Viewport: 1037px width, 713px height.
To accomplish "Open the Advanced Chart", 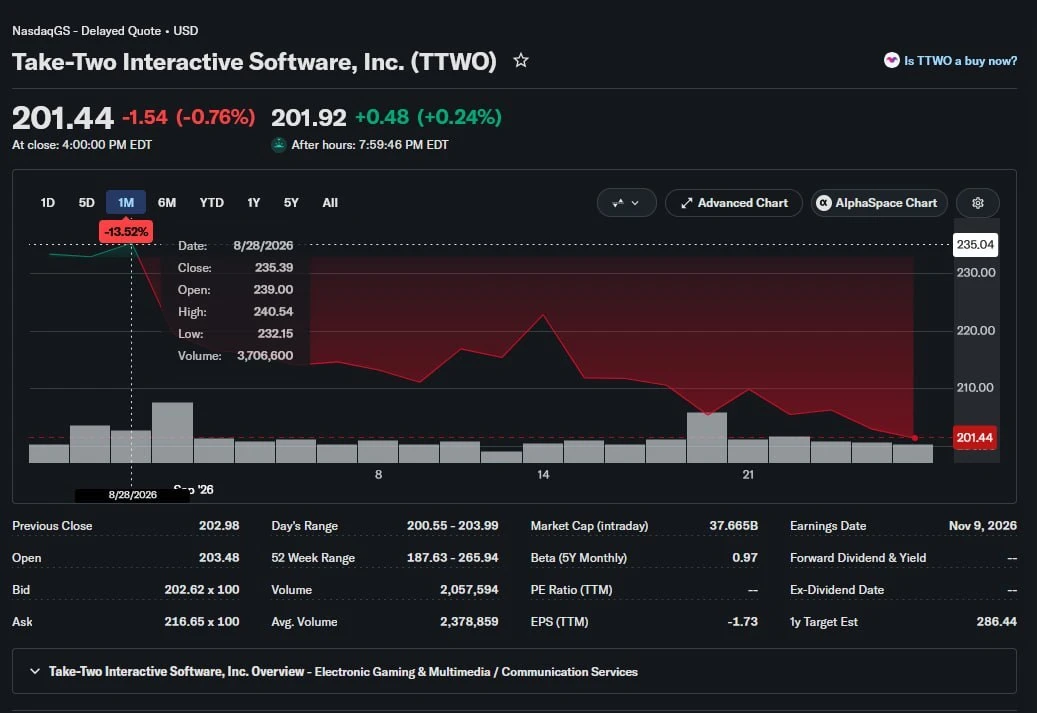I will [734, 203].
